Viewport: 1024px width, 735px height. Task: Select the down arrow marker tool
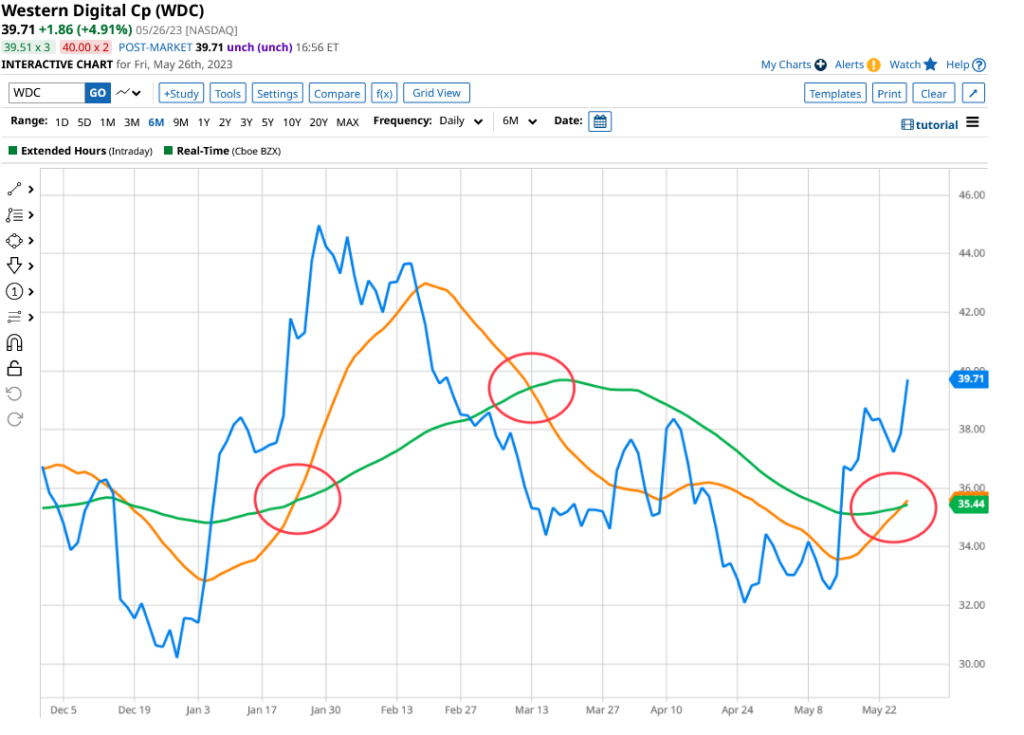[x=15, y=266]
